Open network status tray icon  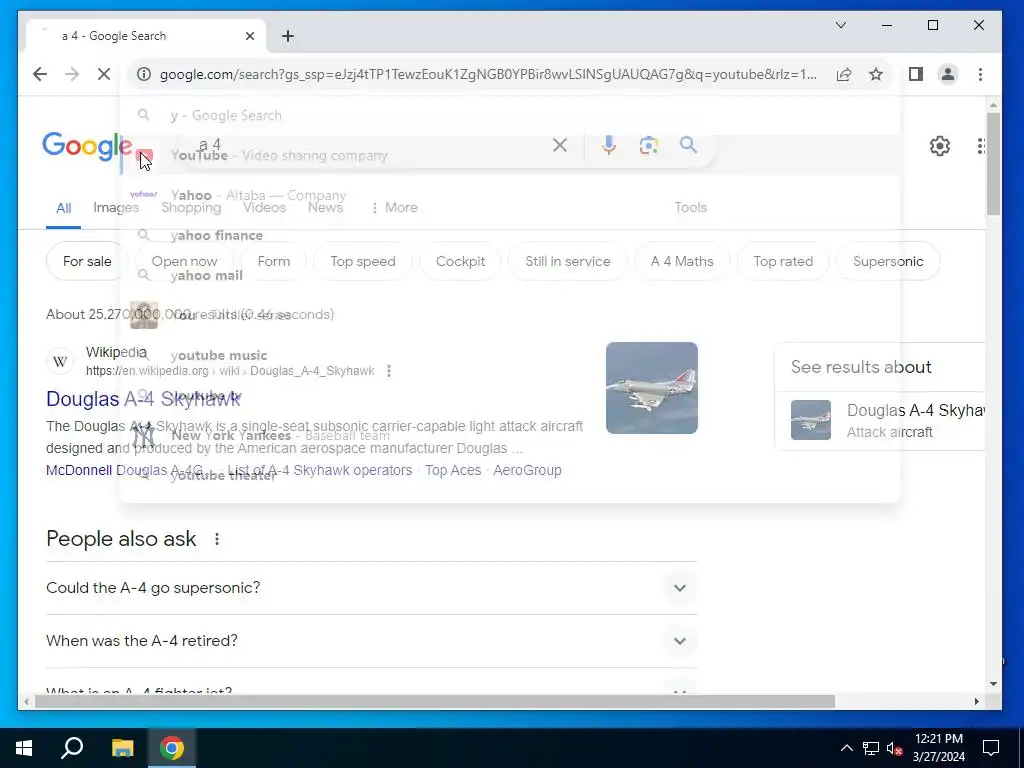coord(871,748)
